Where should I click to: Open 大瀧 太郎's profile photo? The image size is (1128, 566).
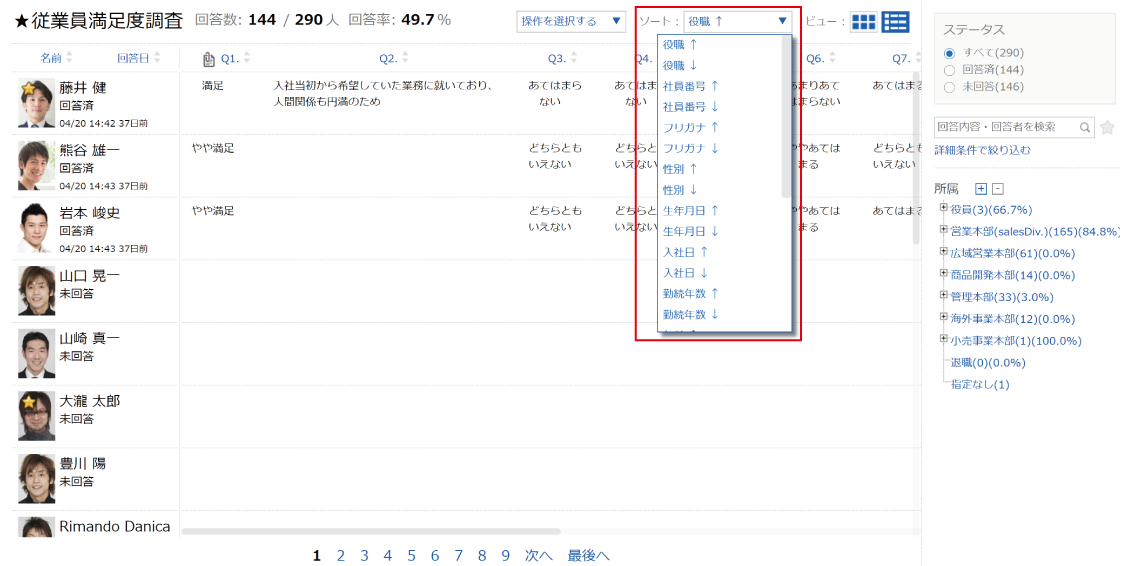click(36, 416)
